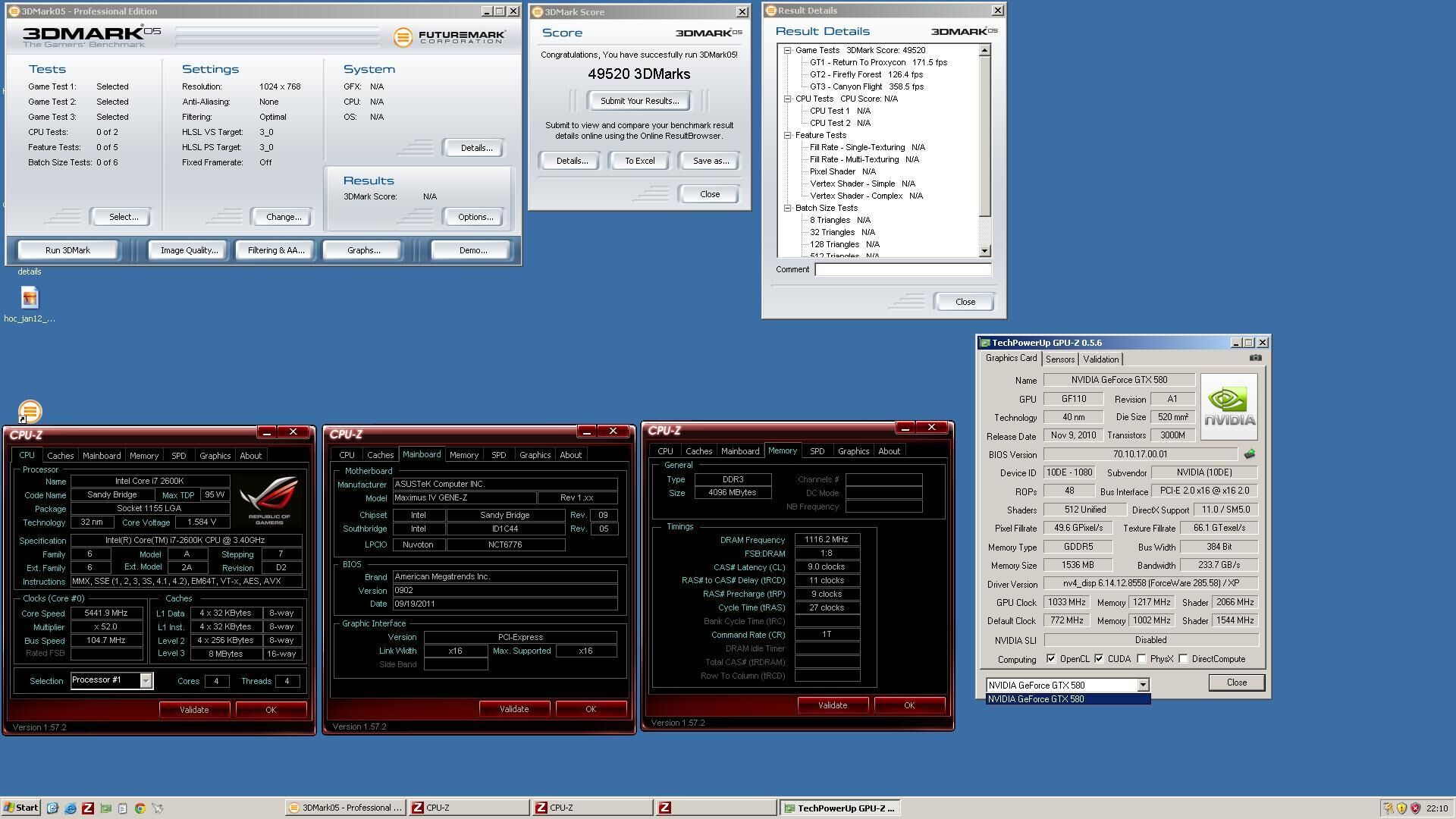Screen dimensions: 1456x819
Task: Open the Processor #1 selection dropdown
Action: tap(145, 681)
